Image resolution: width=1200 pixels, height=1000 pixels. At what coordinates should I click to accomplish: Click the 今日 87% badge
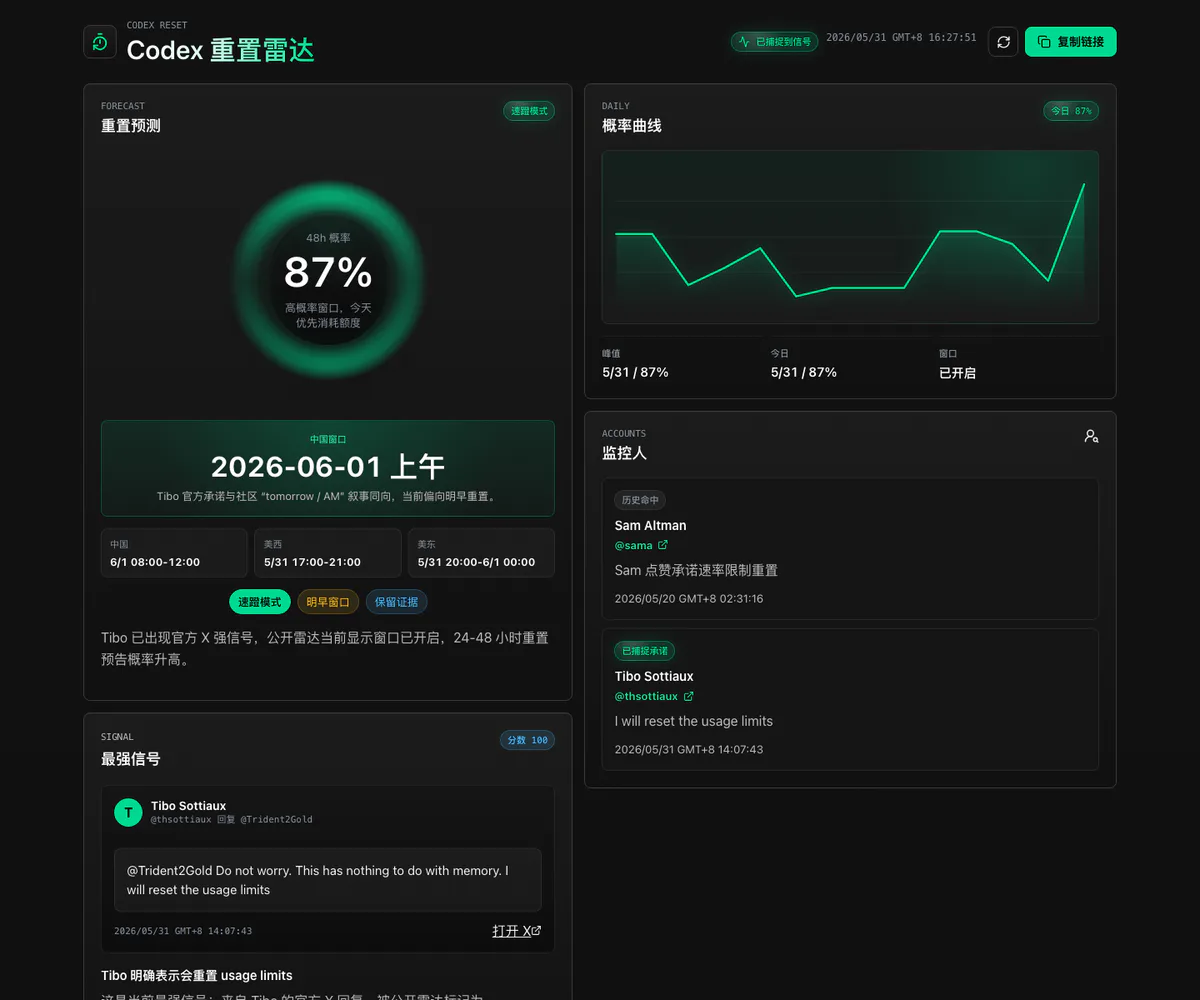point(1071,111)
